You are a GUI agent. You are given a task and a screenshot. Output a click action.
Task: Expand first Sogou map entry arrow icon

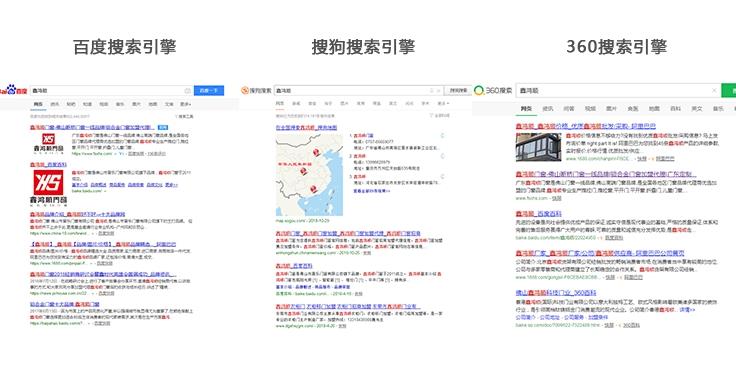point(442,136)
